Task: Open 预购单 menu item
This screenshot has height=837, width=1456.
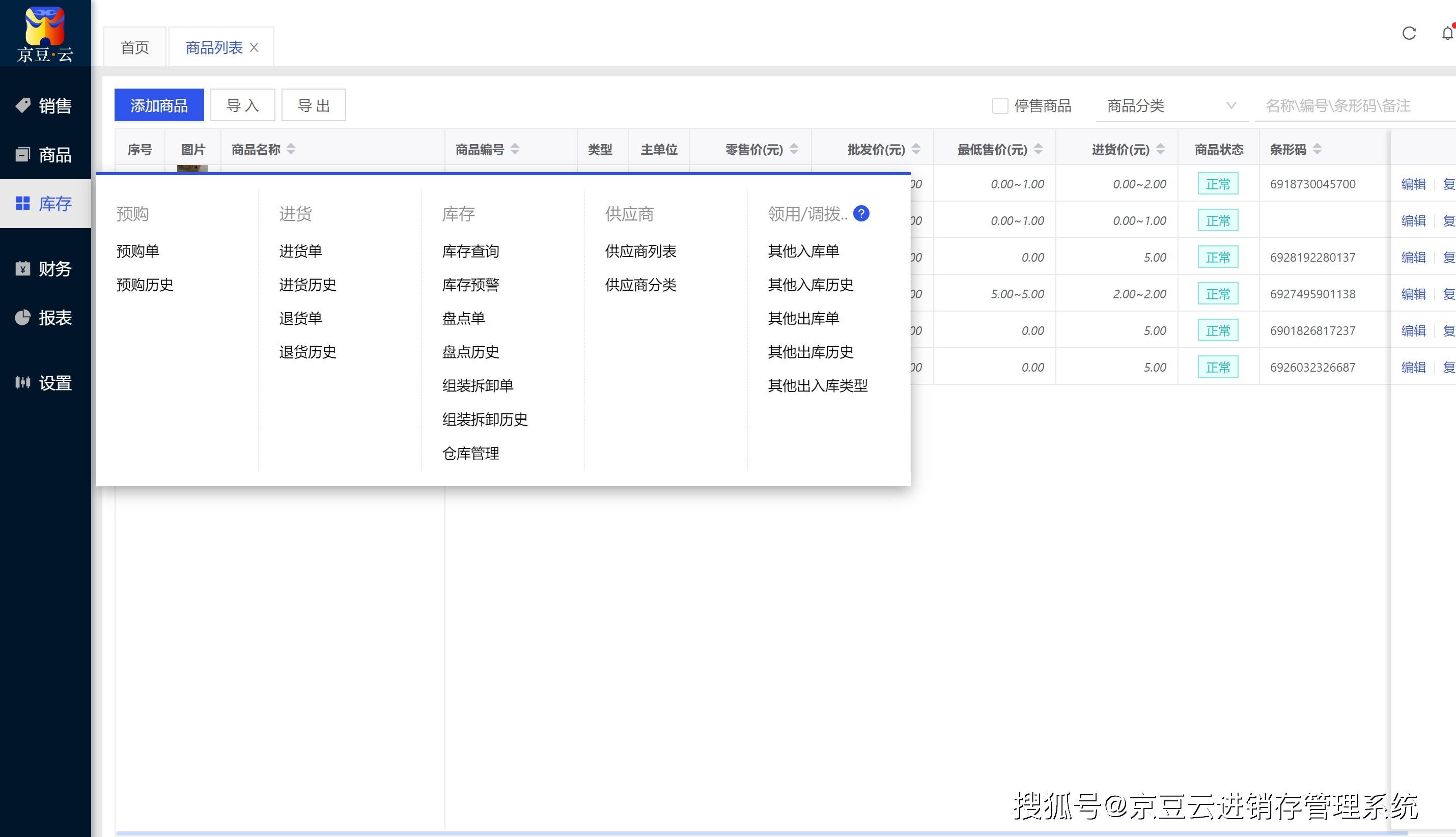Action: [x=138, y=251]
